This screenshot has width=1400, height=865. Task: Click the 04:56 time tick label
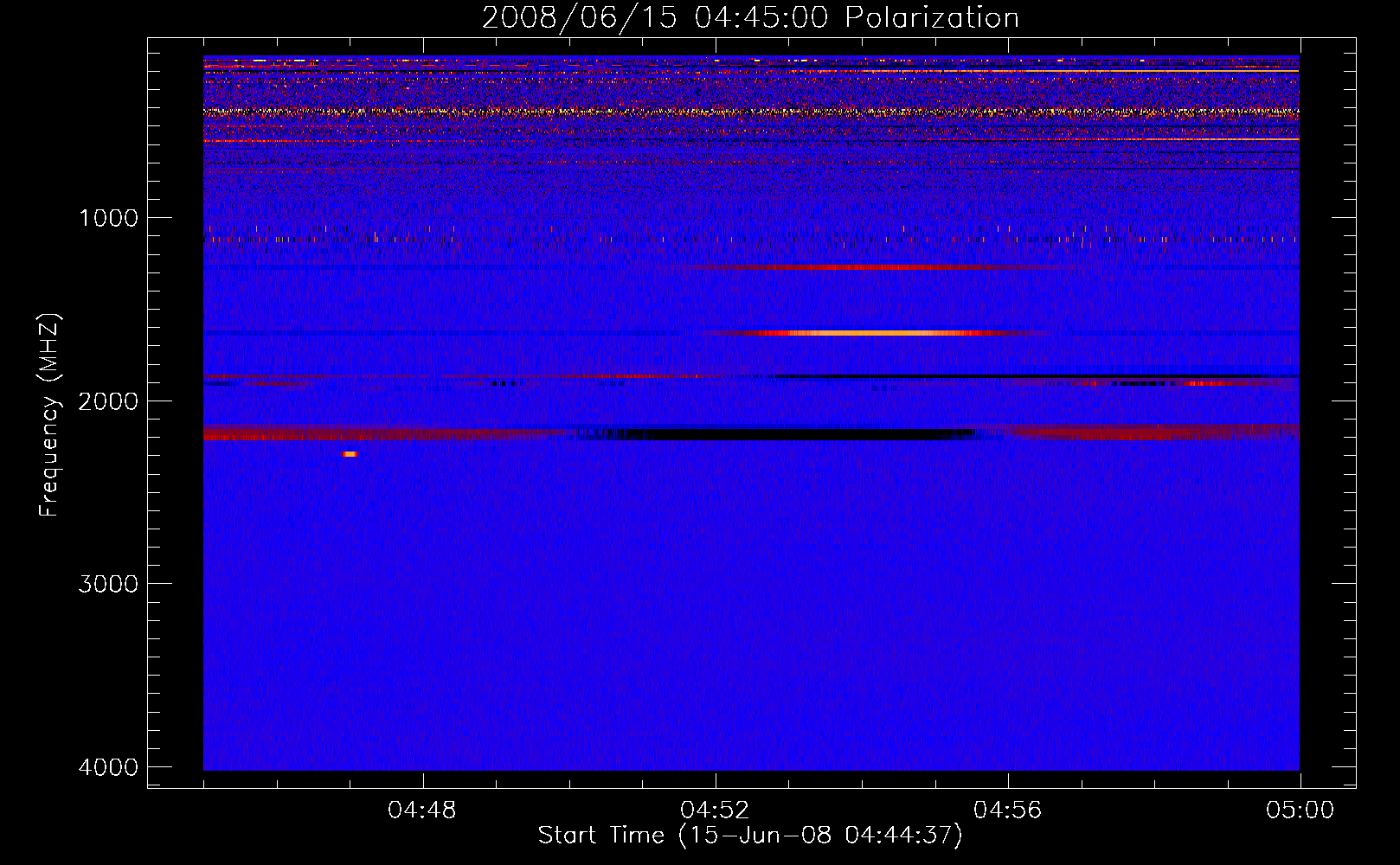(1008, 811)
